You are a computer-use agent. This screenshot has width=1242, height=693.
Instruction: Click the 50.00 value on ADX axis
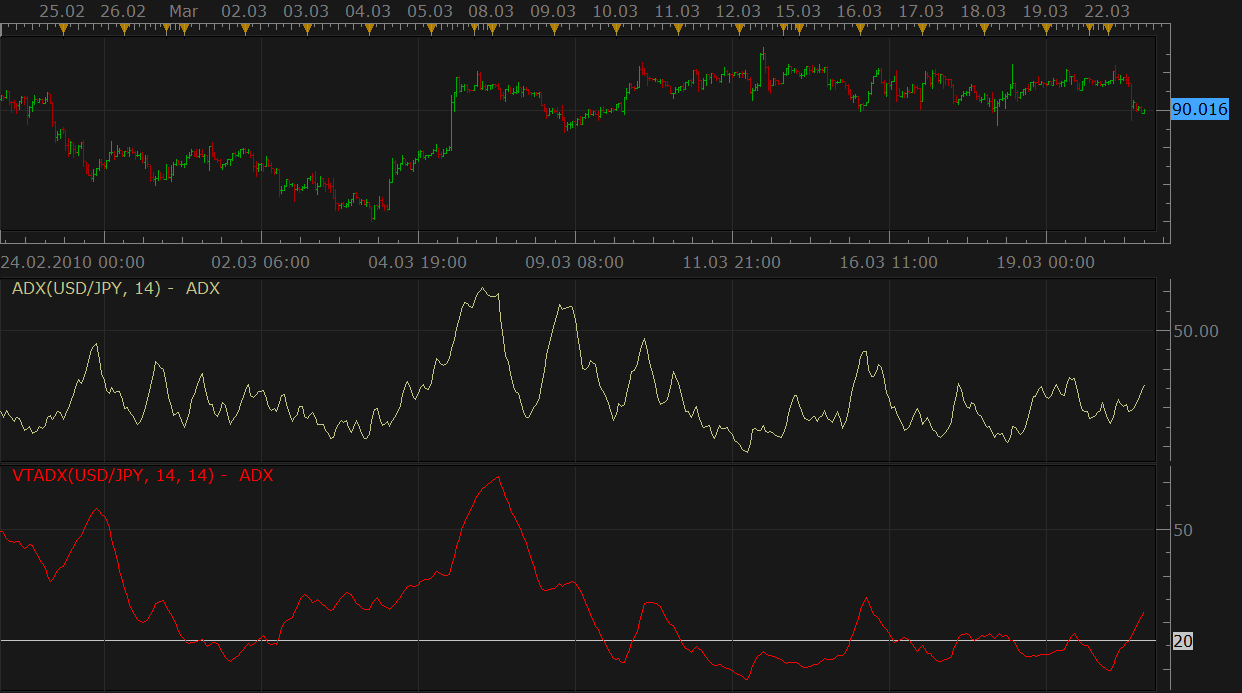coord(1195,331)
